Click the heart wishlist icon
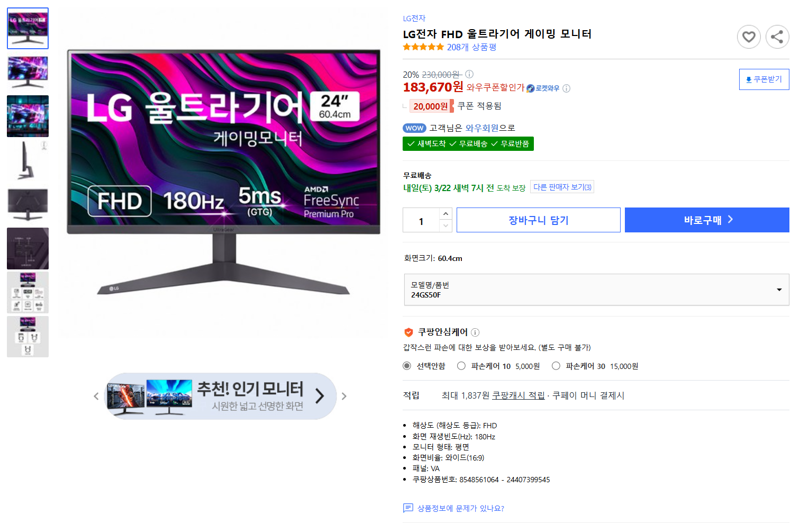 coord(748,37)
